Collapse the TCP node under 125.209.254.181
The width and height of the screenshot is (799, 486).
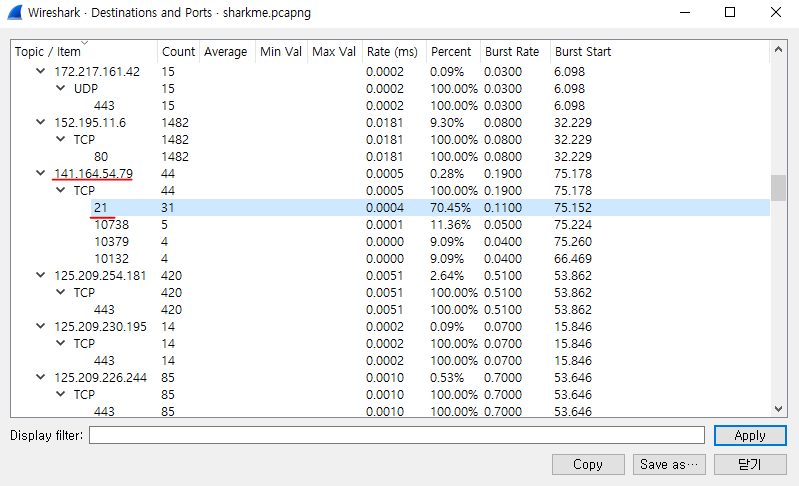point(60,292)
